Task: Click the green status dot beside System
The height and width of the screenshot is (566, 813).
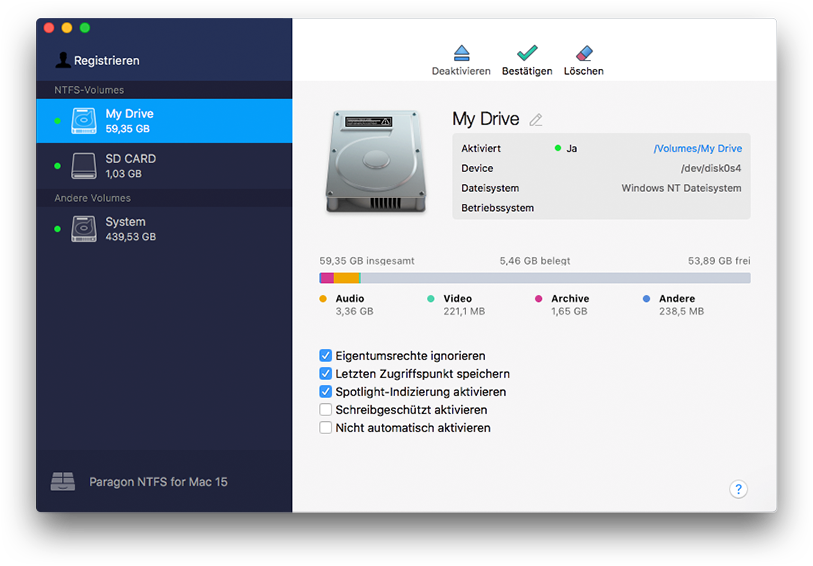Action: 58,229
